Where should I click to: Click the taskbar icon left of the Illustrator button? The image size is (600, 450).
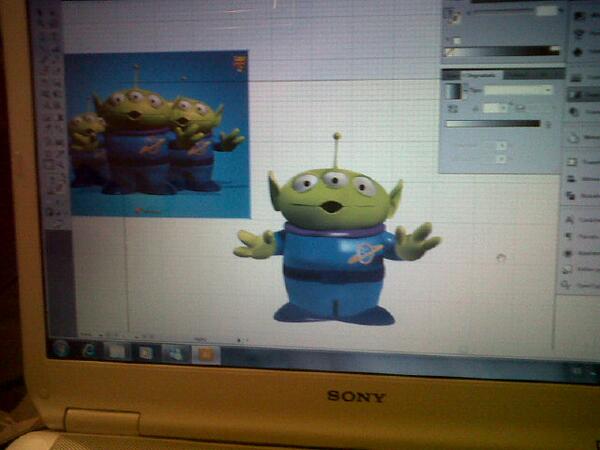[x=176, y=353]
